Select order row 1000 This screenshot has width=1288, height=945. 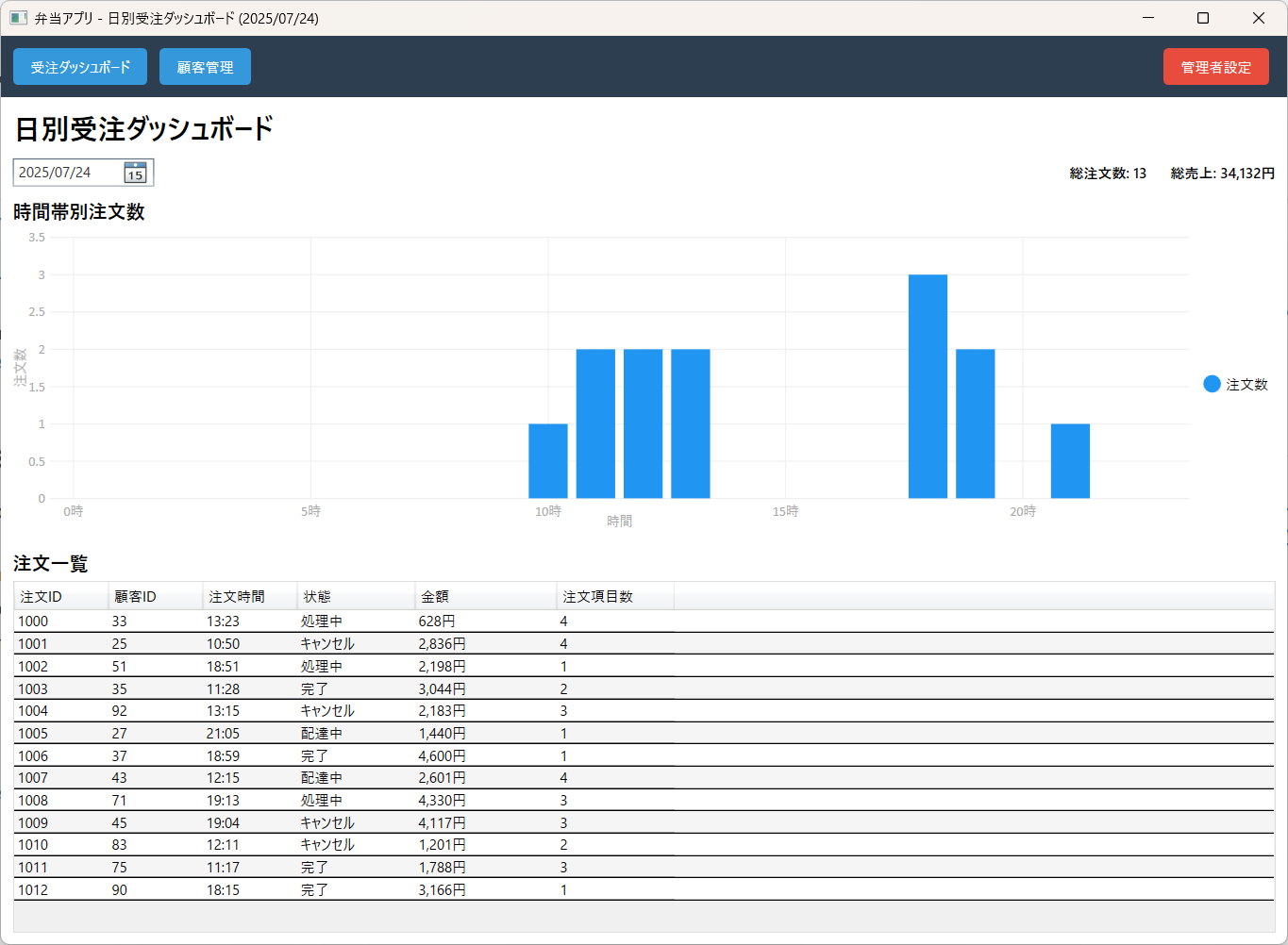(644, 622)
